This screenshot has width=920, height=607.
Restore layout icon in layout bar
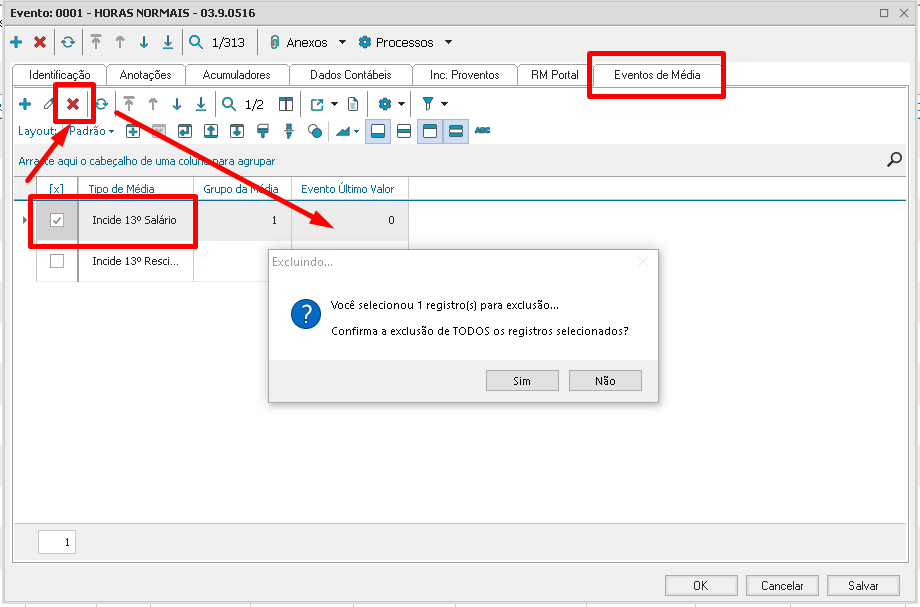tap(185, 131)
